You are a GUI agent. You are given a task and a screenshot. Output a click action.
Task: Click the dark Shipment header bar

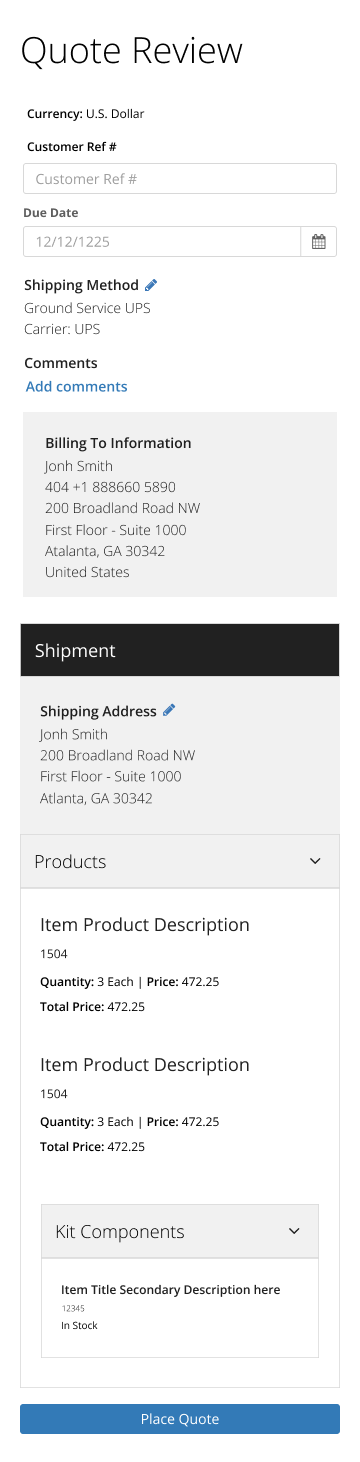point(180,650)
